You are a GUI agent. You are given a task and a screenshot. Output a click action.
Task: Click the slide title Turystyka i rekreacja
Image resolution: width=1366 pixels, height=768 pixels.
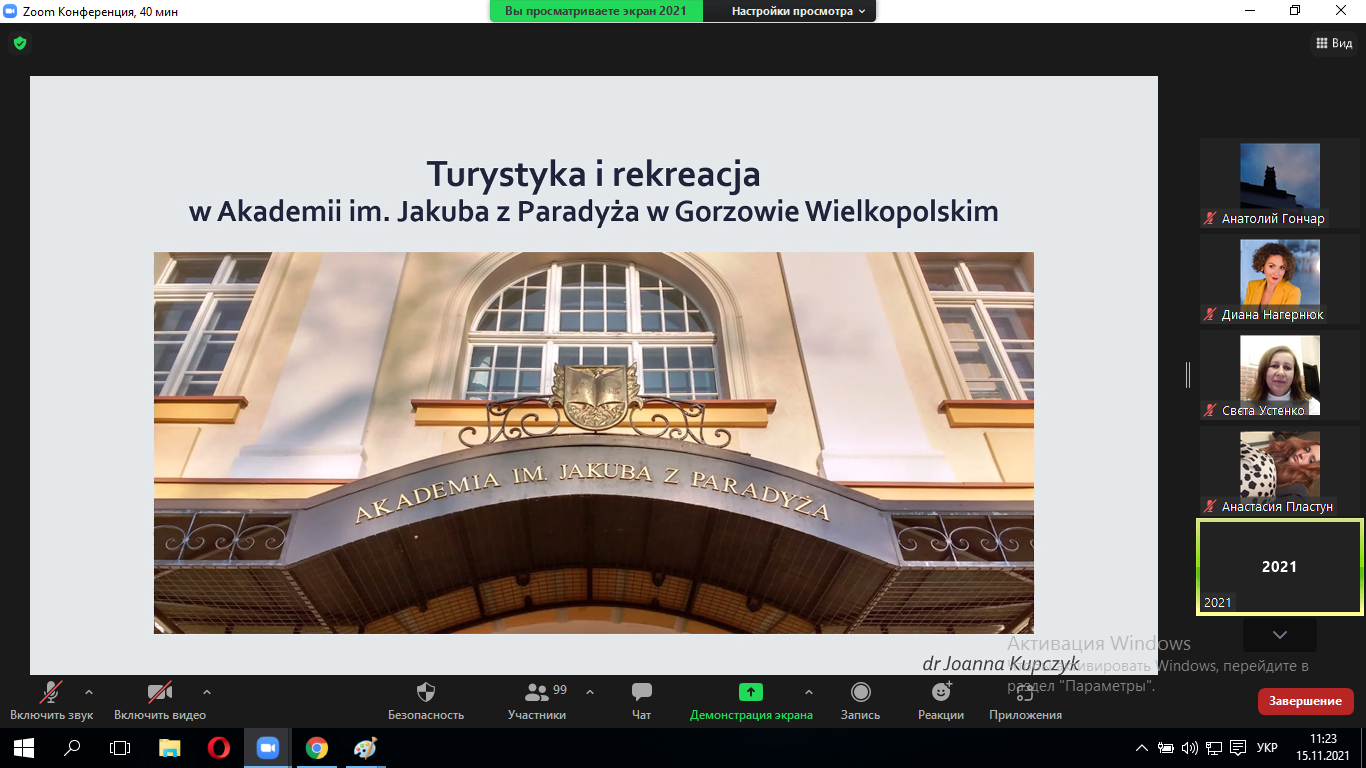(x=594, y=174)
